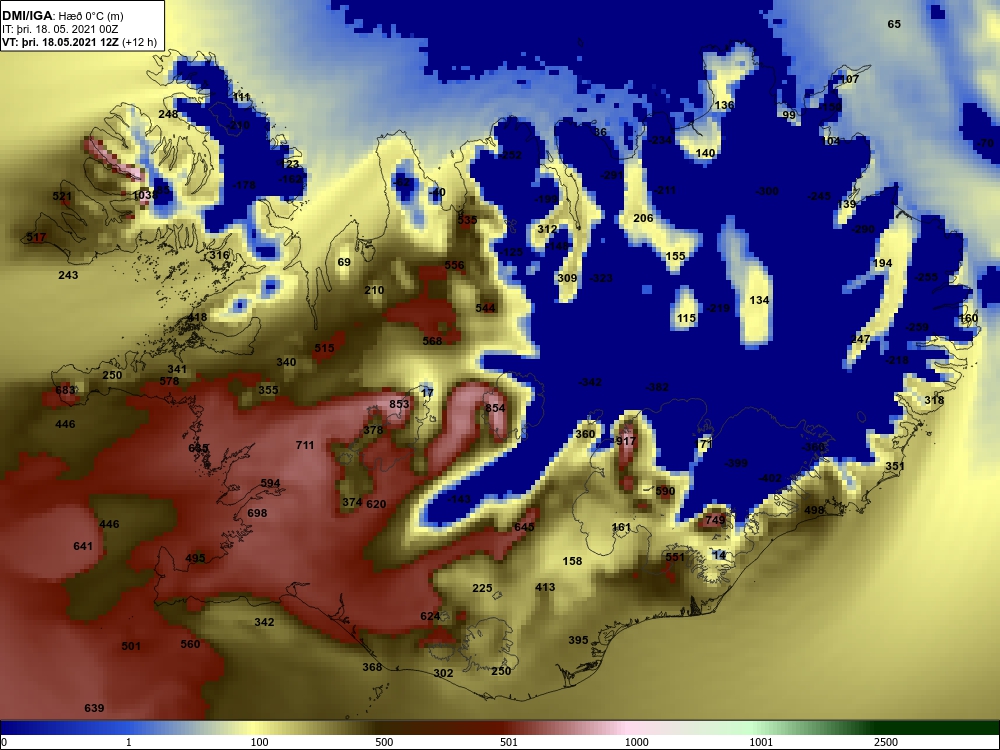Viewport: 1000px width, 750px height.
Task: Click the map value 620
Action: pyautogui.click(x=376, y=504)
